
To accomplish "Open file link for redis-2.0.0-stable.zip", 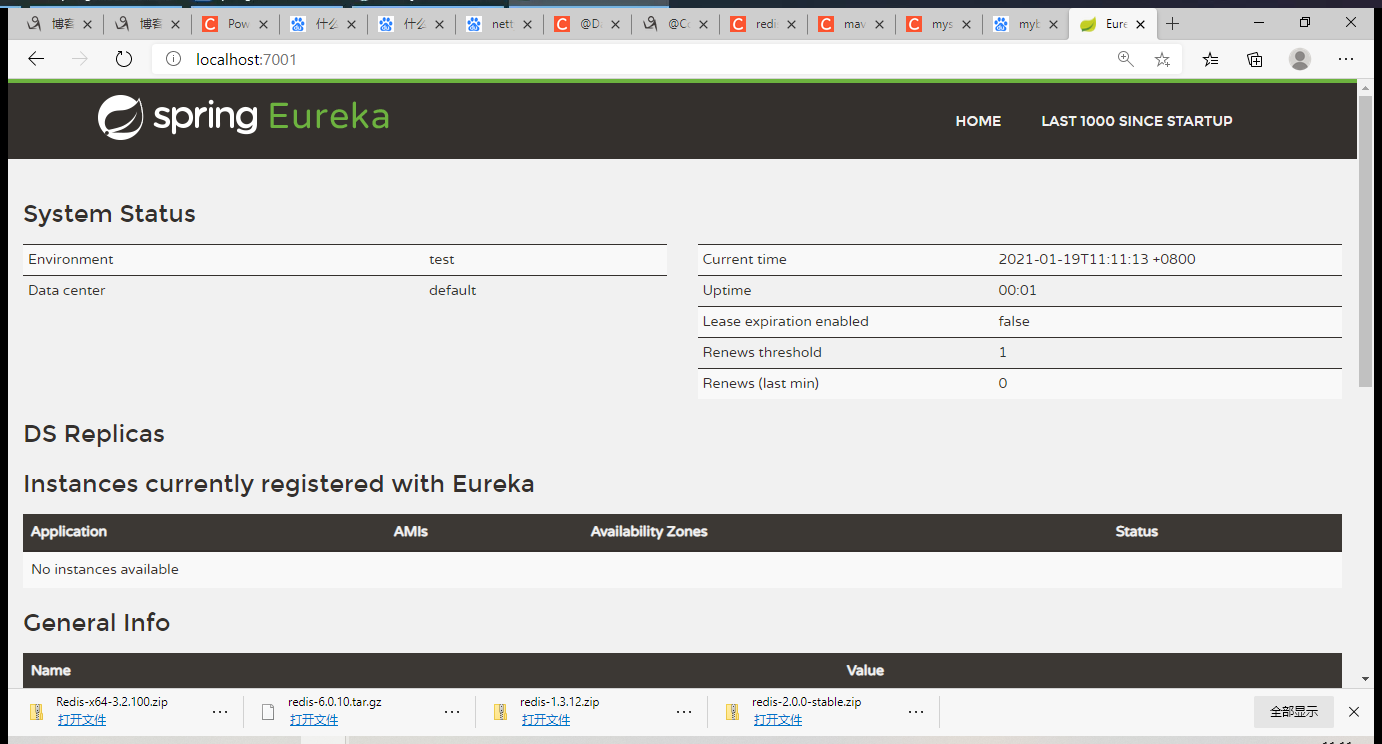I will (x=778, y=720).
